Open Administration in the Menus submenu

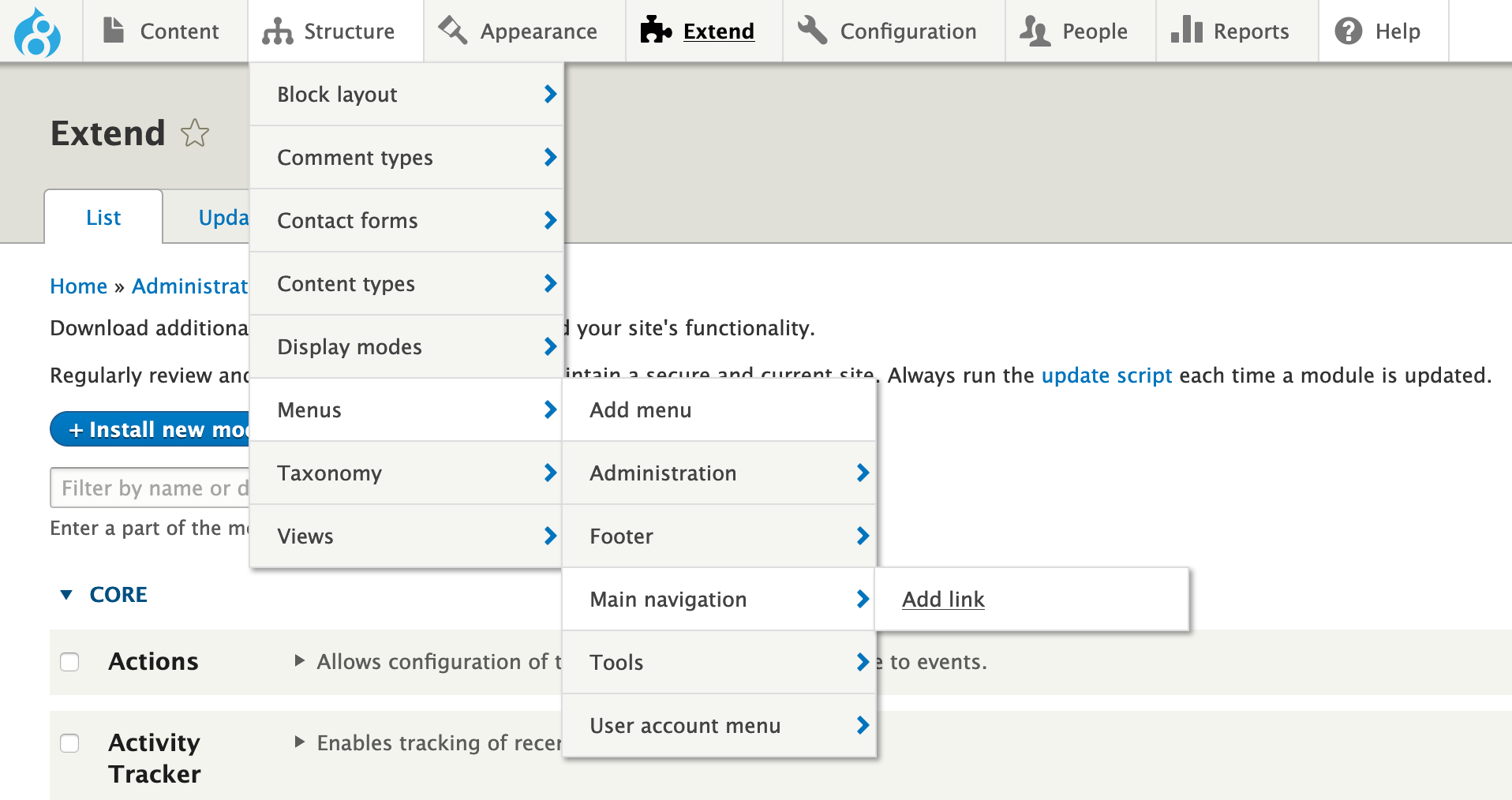coord(719,473)
